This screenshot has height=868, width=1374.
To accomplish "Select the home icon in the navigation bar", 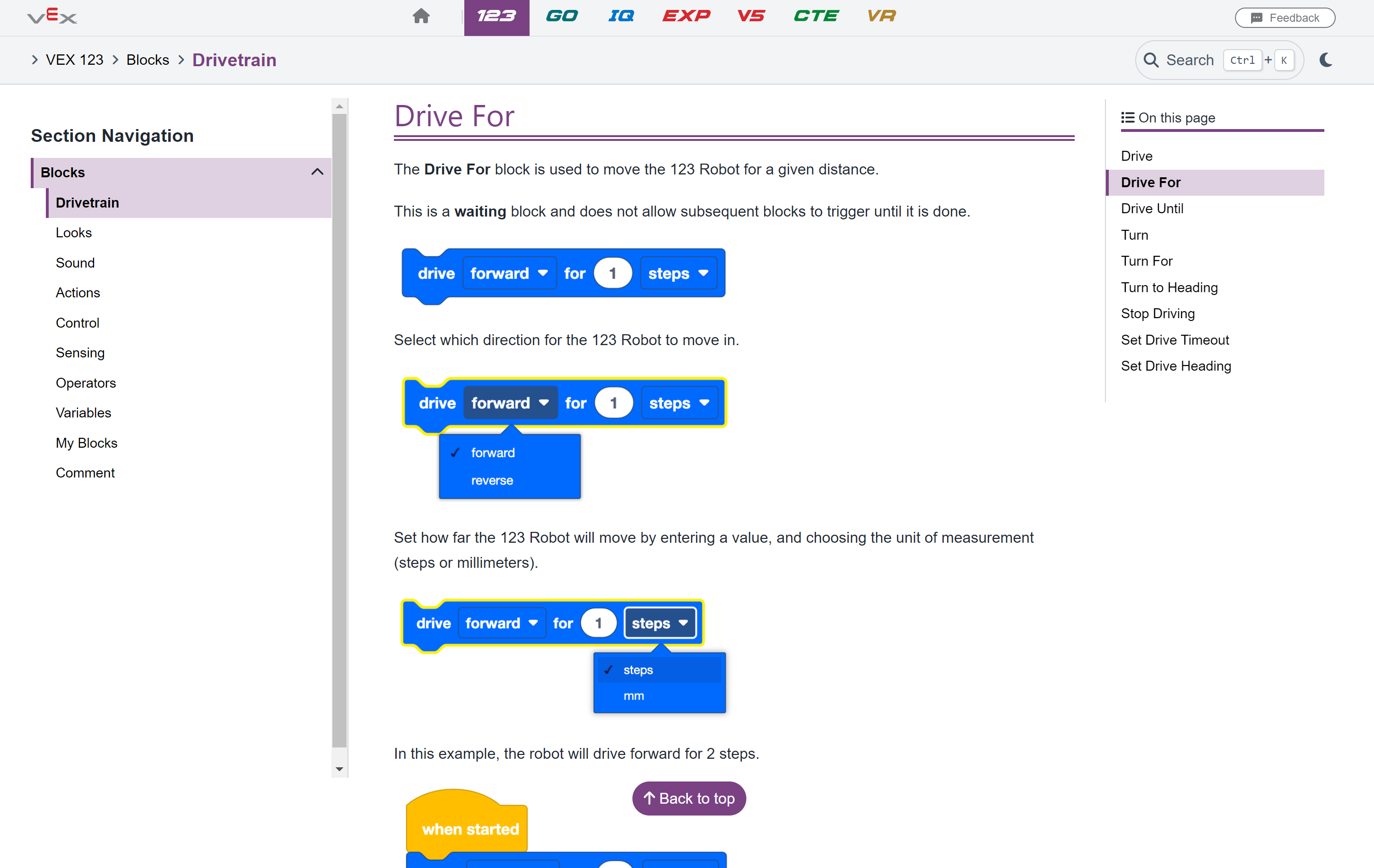I will pos(421,17).
